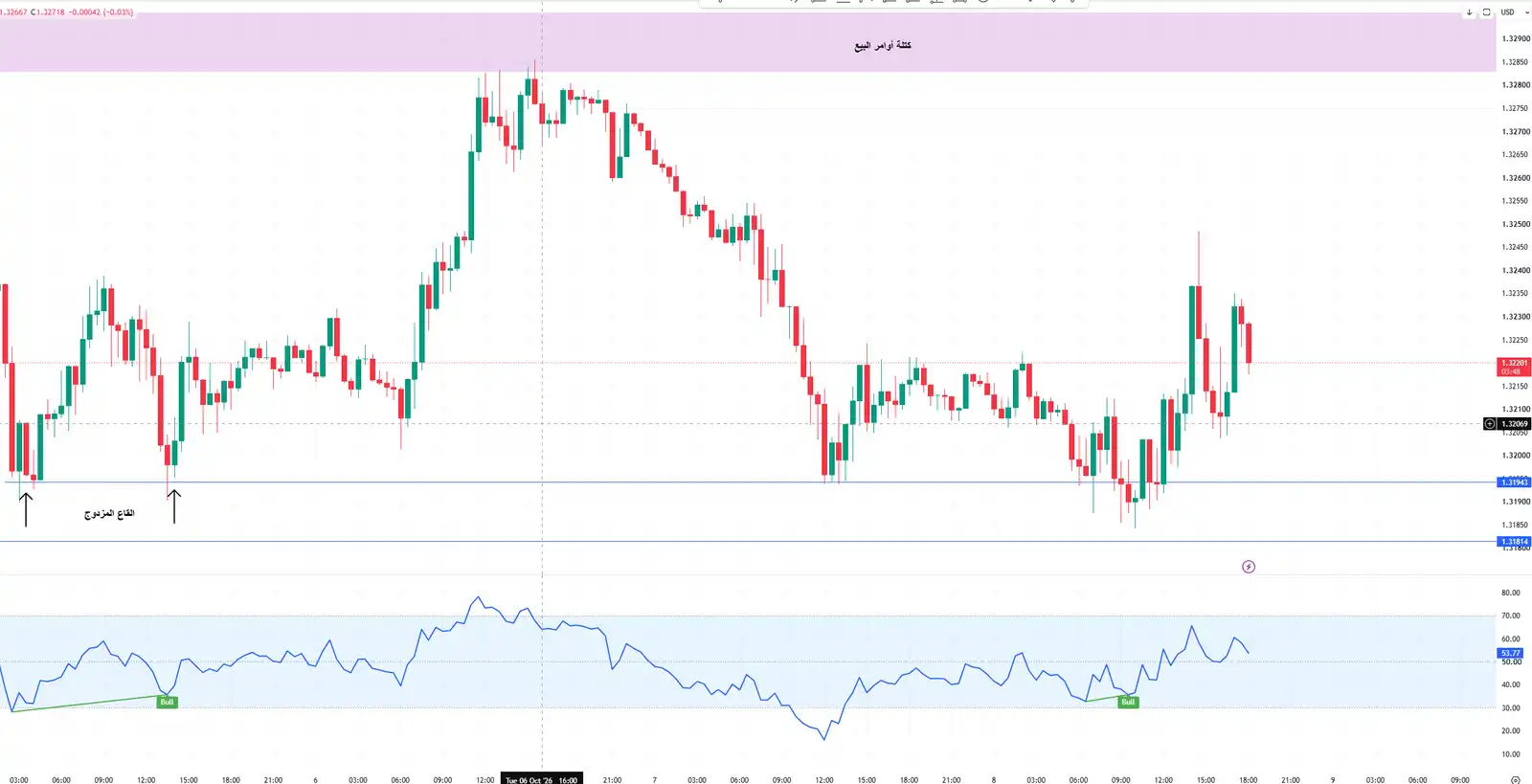
Task: Click the black 1.32069 crosshair price label
Action: tap(1514, 423)
